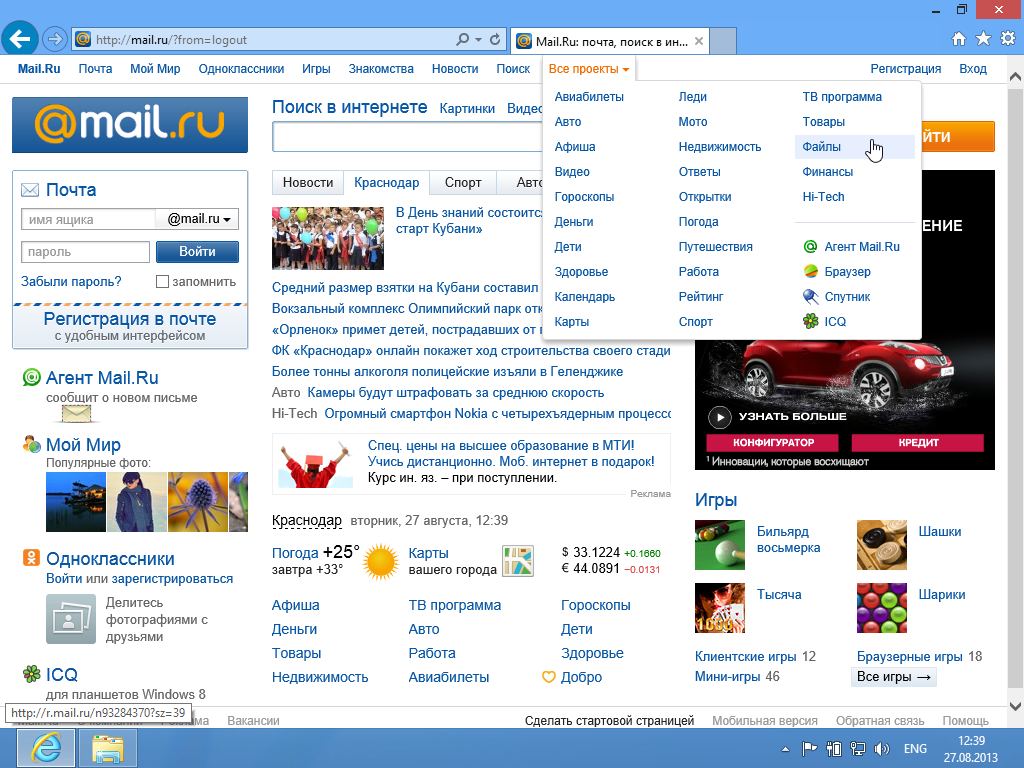Choose Гороскопы in the projects menu

584,197
